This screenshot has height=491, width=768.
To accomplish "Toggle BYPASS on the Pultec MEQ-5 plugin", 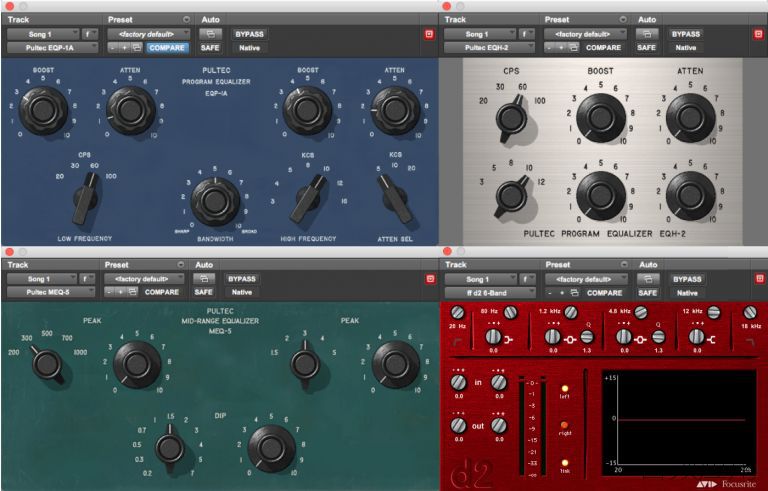I will click(242, 279).
